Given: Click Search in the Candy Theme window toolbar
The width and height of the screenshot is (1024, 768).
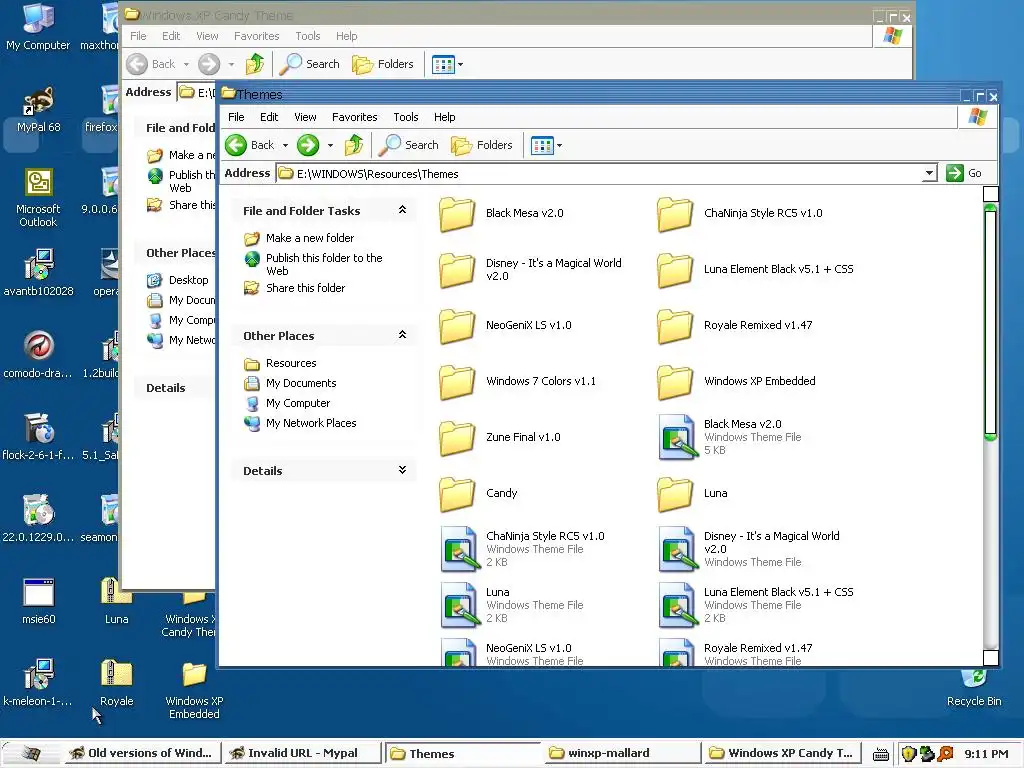Looking at the screenshot, I should (310, 64).
